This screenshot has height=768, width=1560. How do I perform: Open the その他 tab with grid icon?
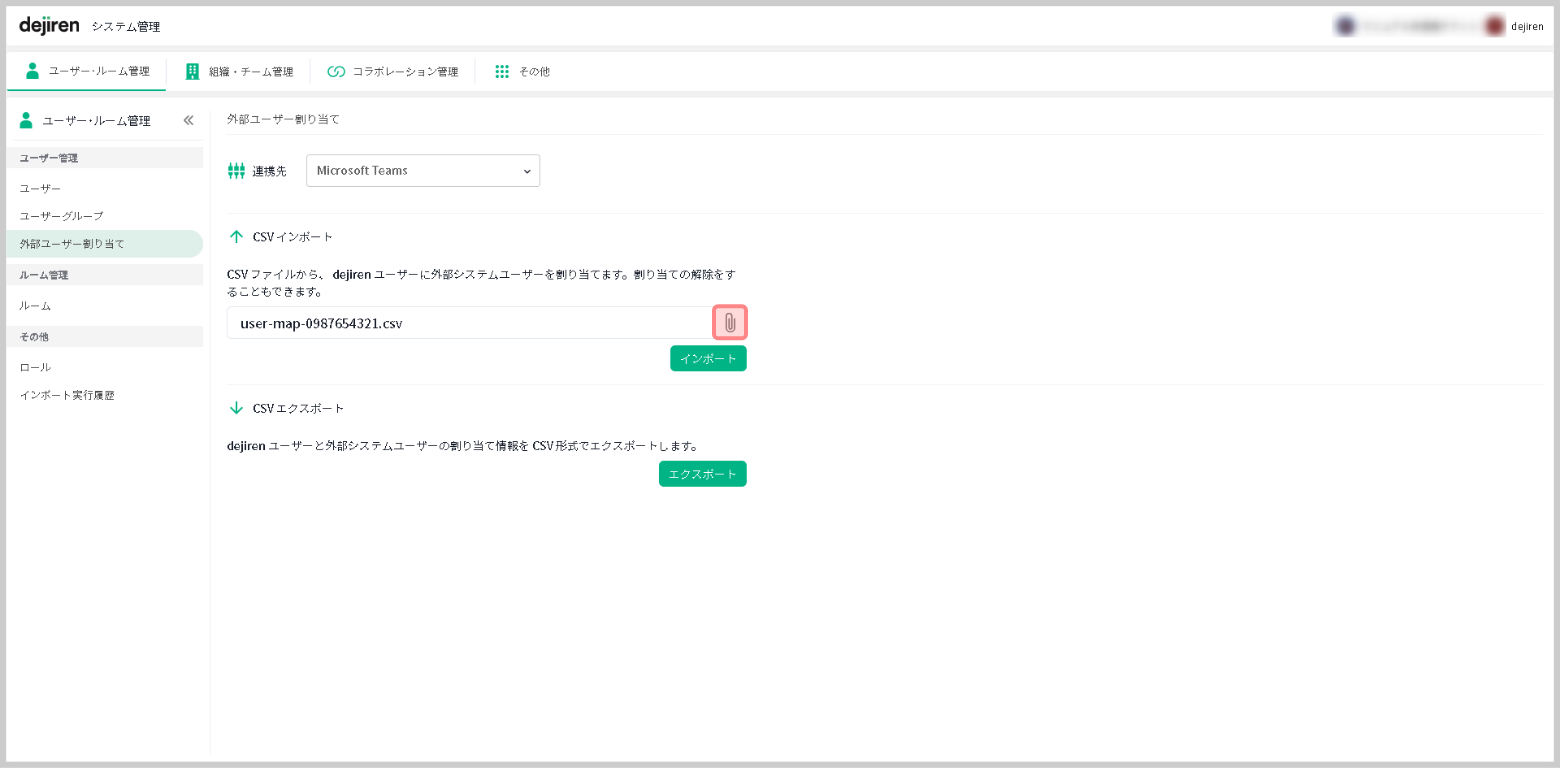[x=522, y=72]
